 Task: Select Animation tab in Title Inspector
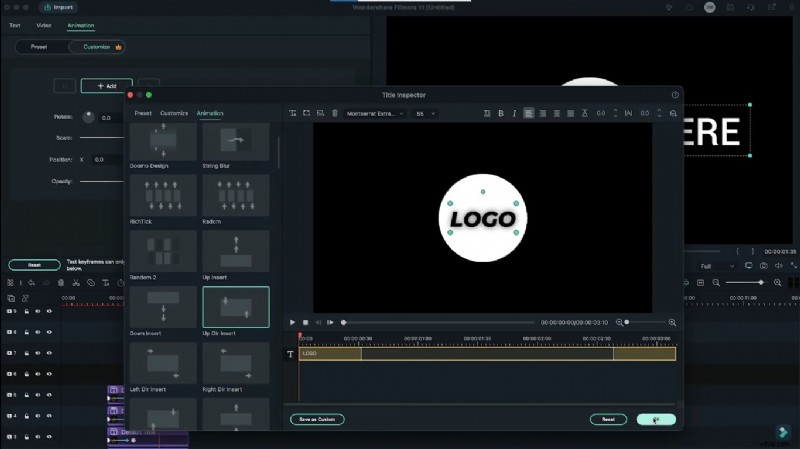tap(210, 113)
